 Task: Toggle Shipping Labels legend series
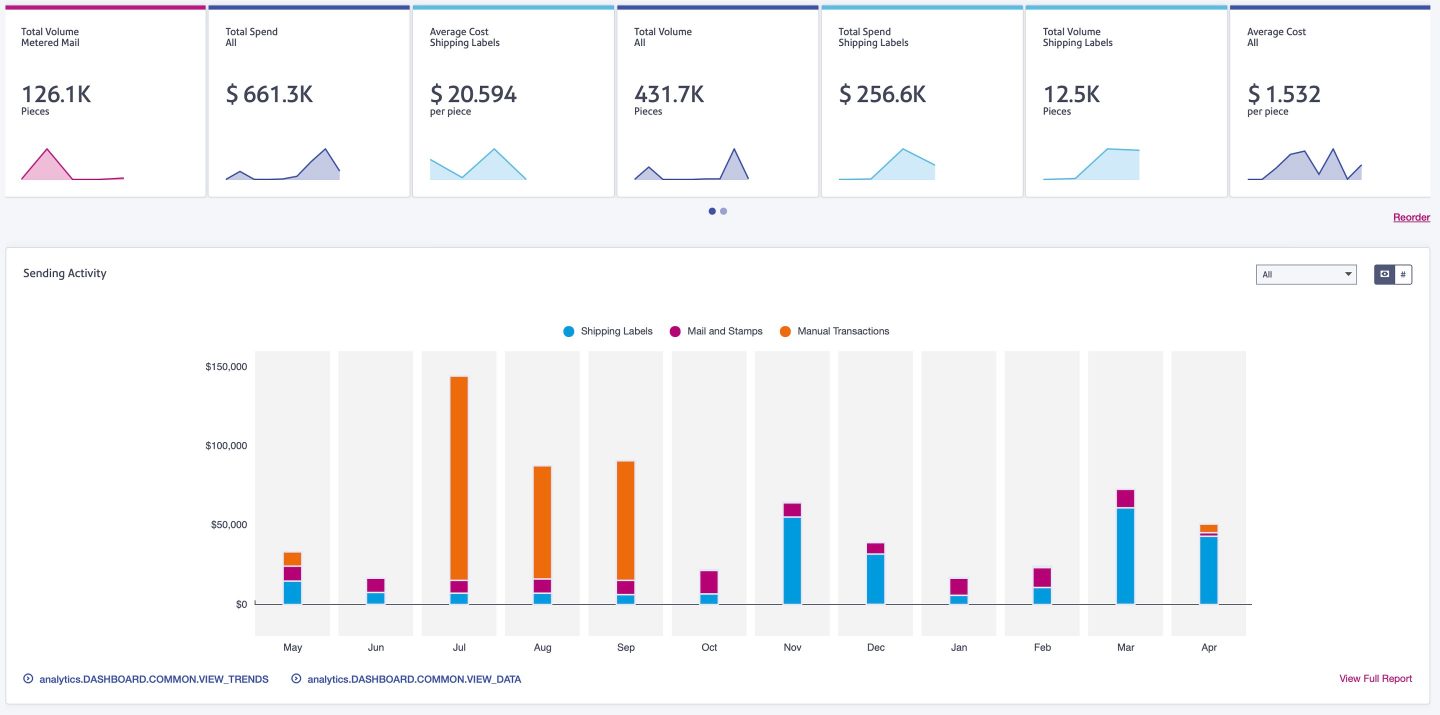pos(608,331)
